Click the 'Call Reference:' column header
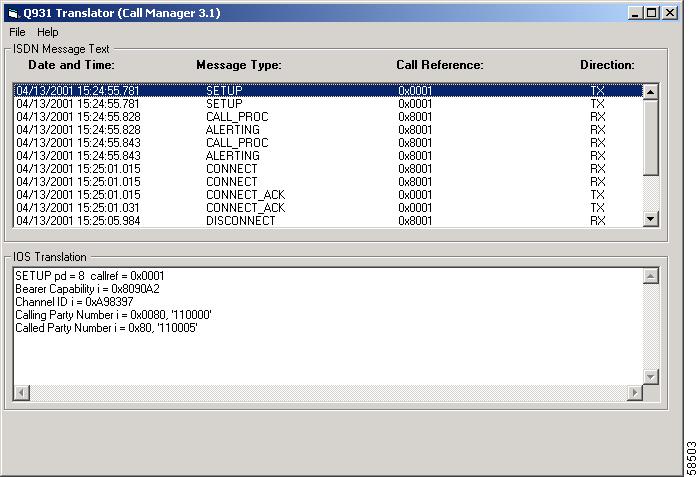Viewport: 699px width, 477px height. [440, 65]
